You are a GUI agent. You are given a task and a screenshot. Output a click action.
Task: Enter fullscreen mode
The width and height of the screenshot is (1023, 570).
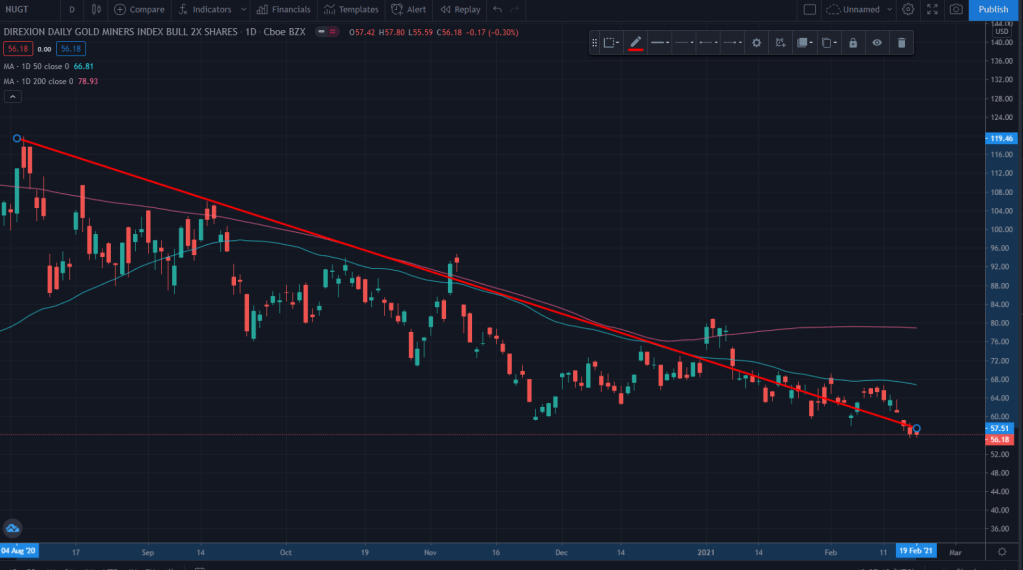(x=932, y=9)
